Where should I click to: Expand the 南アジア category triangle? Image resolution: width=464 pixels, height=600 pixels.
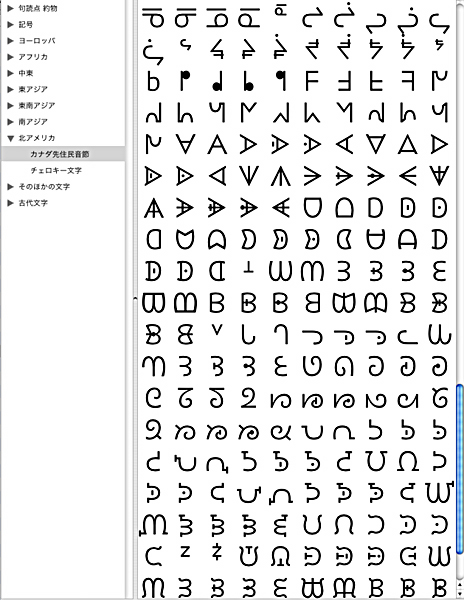pyautogui.click(x=10, y=122)
